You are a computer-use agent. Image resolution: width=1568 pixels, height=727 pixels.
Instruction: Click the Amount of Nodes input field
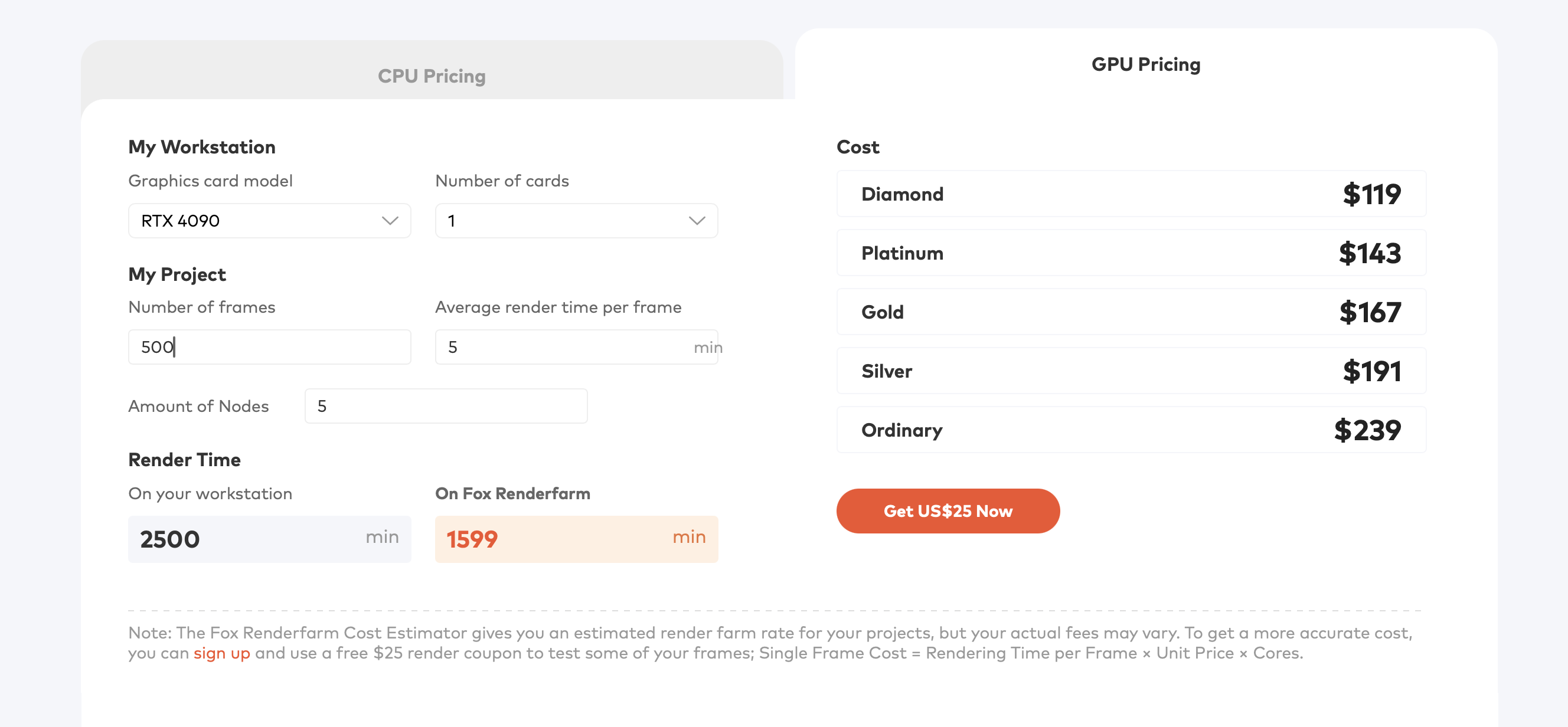[446, 406]
